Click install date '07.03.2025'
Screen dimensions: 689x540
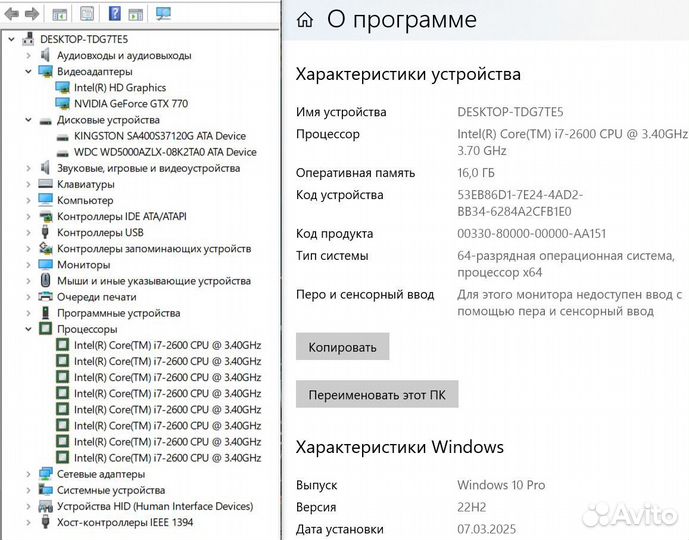[486, 529]
